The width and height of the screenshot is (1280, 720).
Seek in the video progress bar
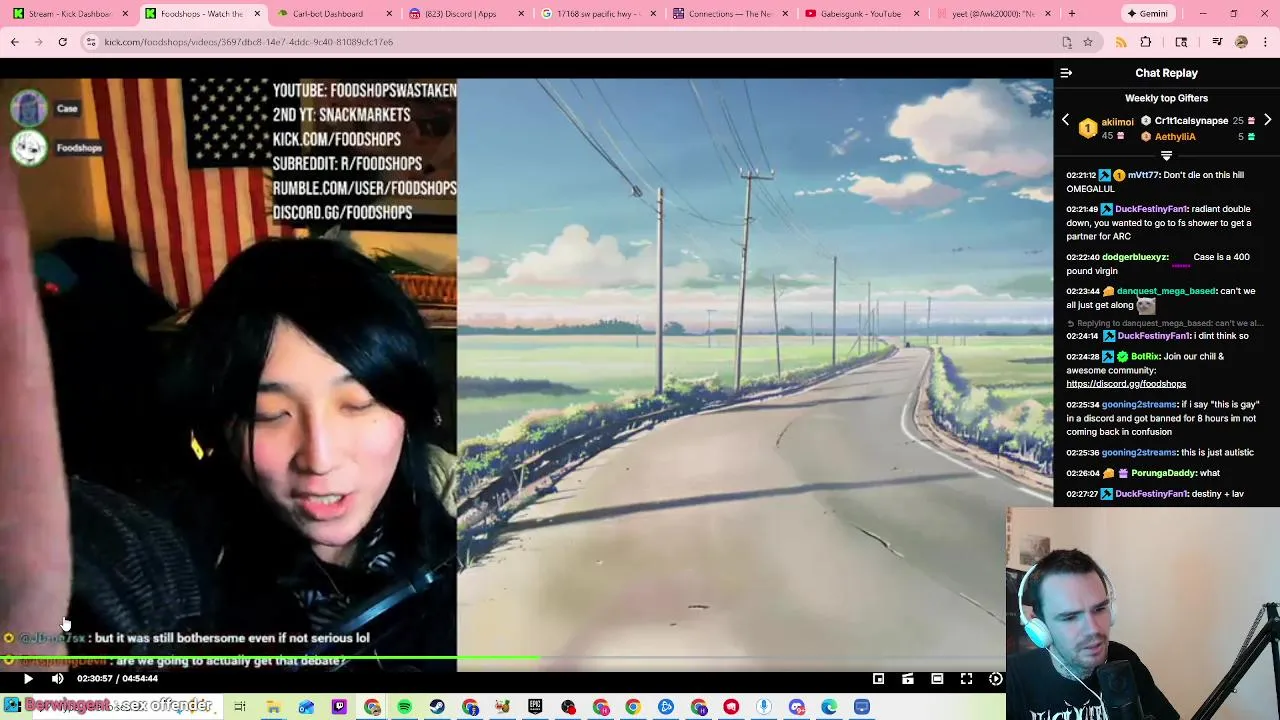coord(502,659)
